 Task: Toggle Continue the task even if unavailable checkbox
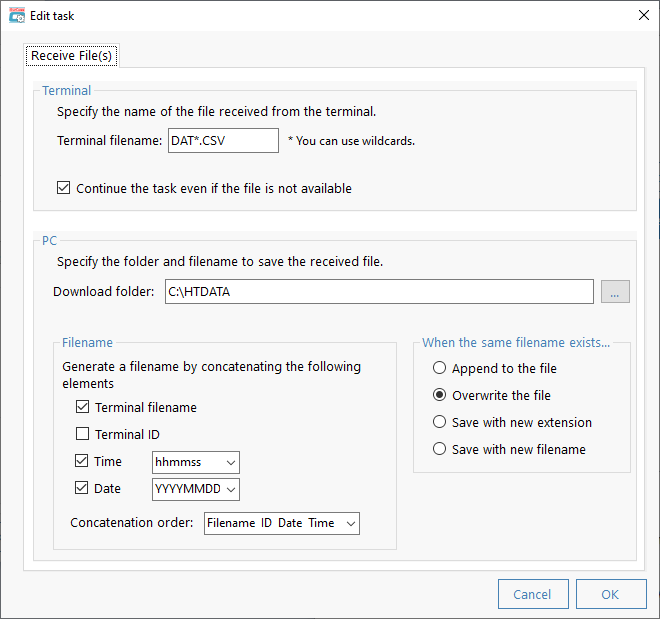[64, 188]
